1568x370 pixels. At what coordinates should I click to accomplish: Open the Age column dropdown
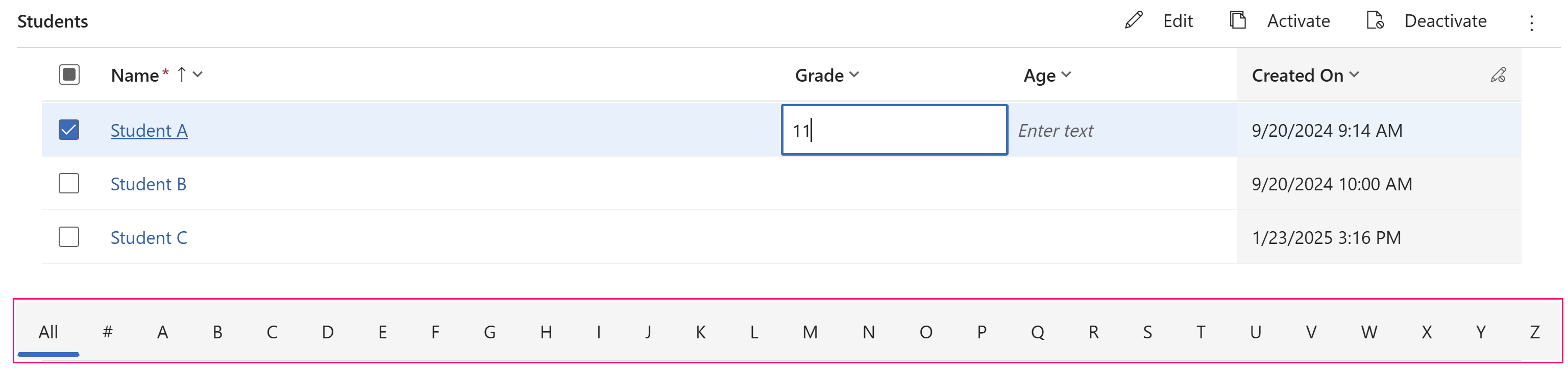[1066, 75]
